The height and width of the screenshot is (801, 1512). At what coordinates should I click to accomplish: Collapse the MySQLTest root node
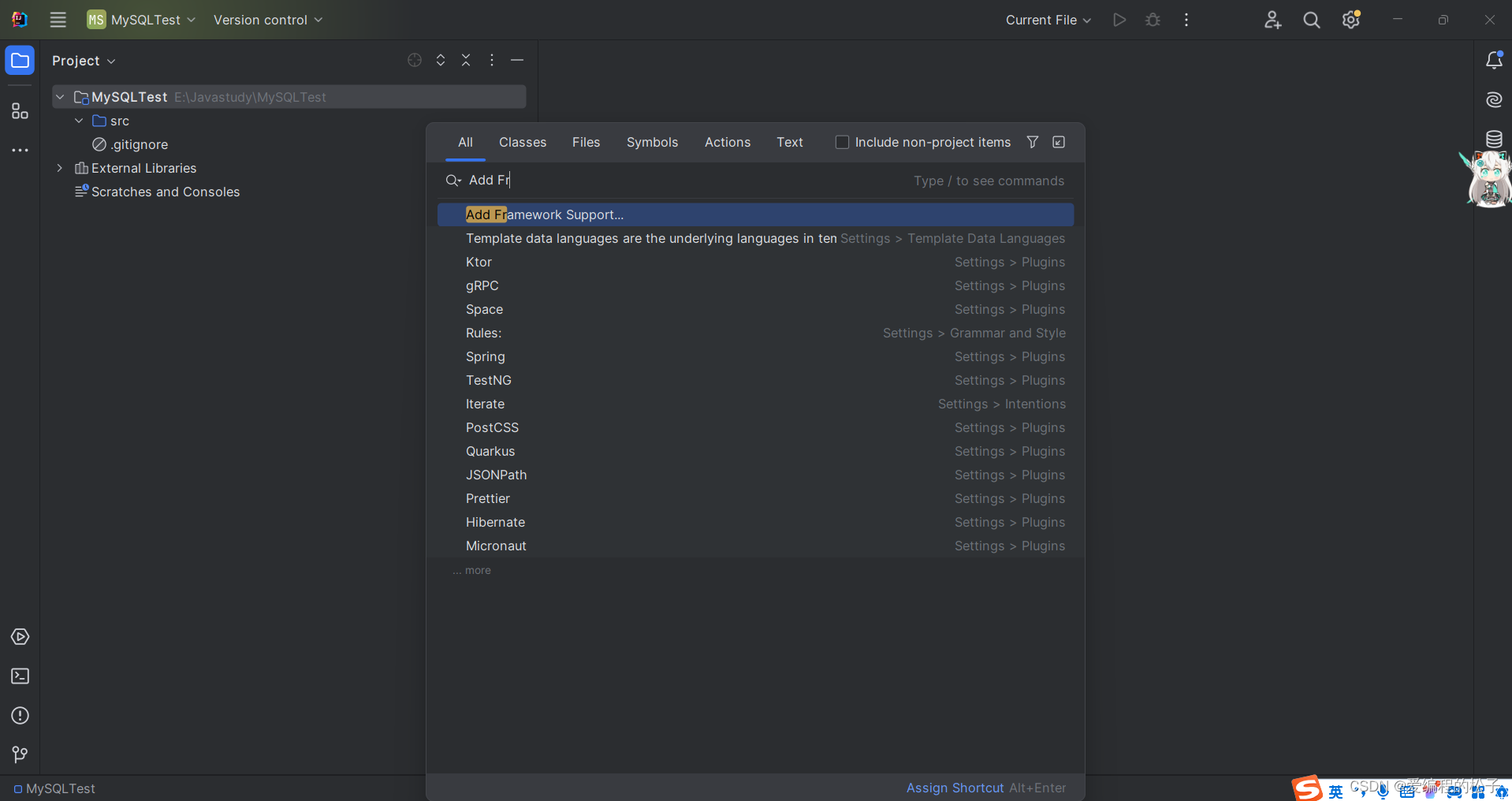coord(60,97)
